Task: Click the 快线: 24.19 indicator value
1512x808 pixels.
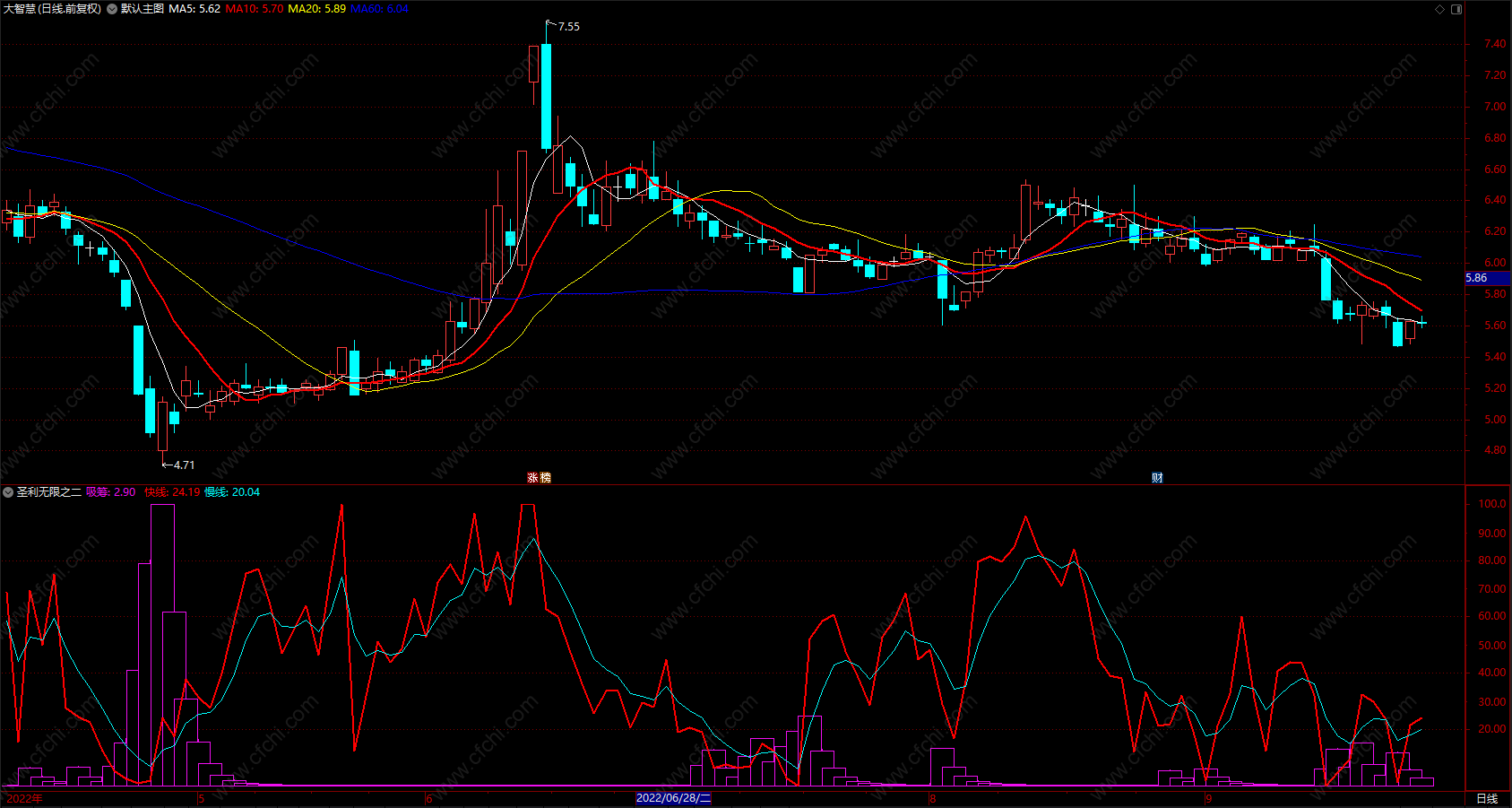Action: click(x=173, y=492)
